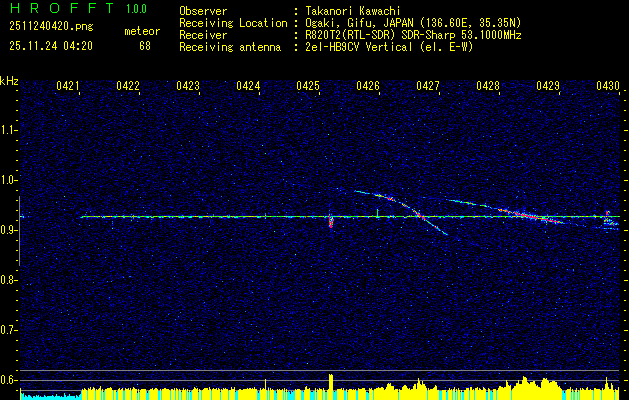Click the long sloping echo trail near 0428
The image size is (629, 400).
[x=507, y=211]
